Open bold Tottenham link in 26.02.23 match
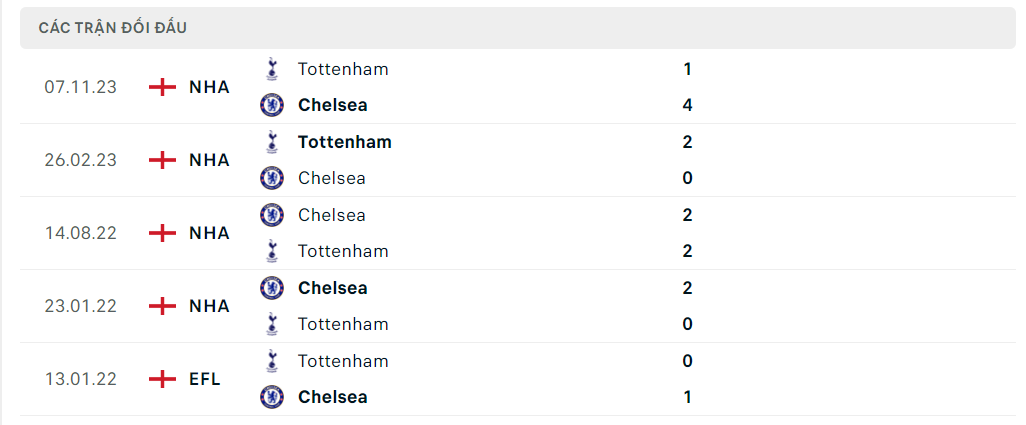The width and height of the screenshot is (1026, 425). click(344, 142)
